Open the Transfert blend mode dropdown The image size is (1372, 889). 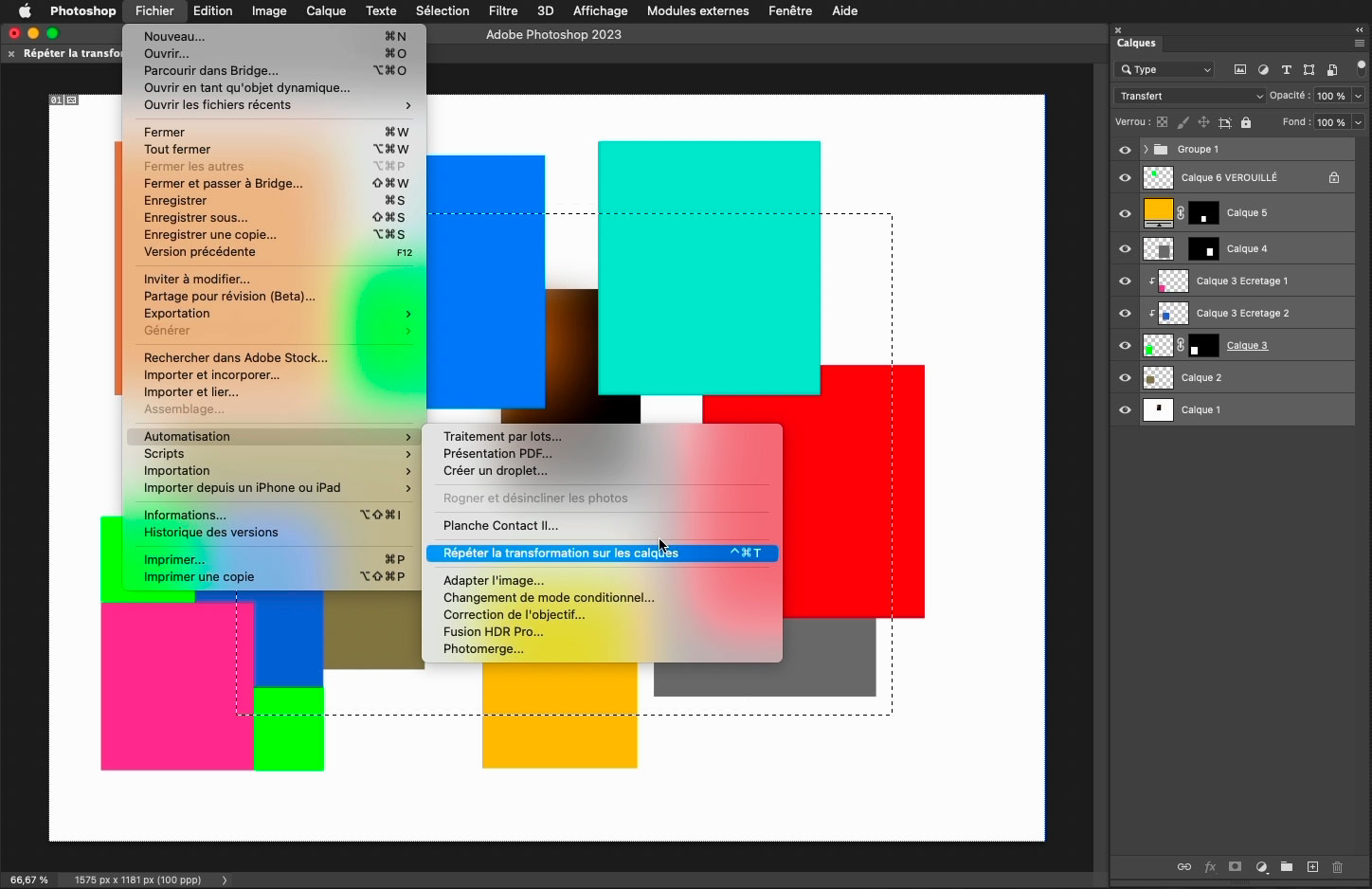(x=1190, y=96)
